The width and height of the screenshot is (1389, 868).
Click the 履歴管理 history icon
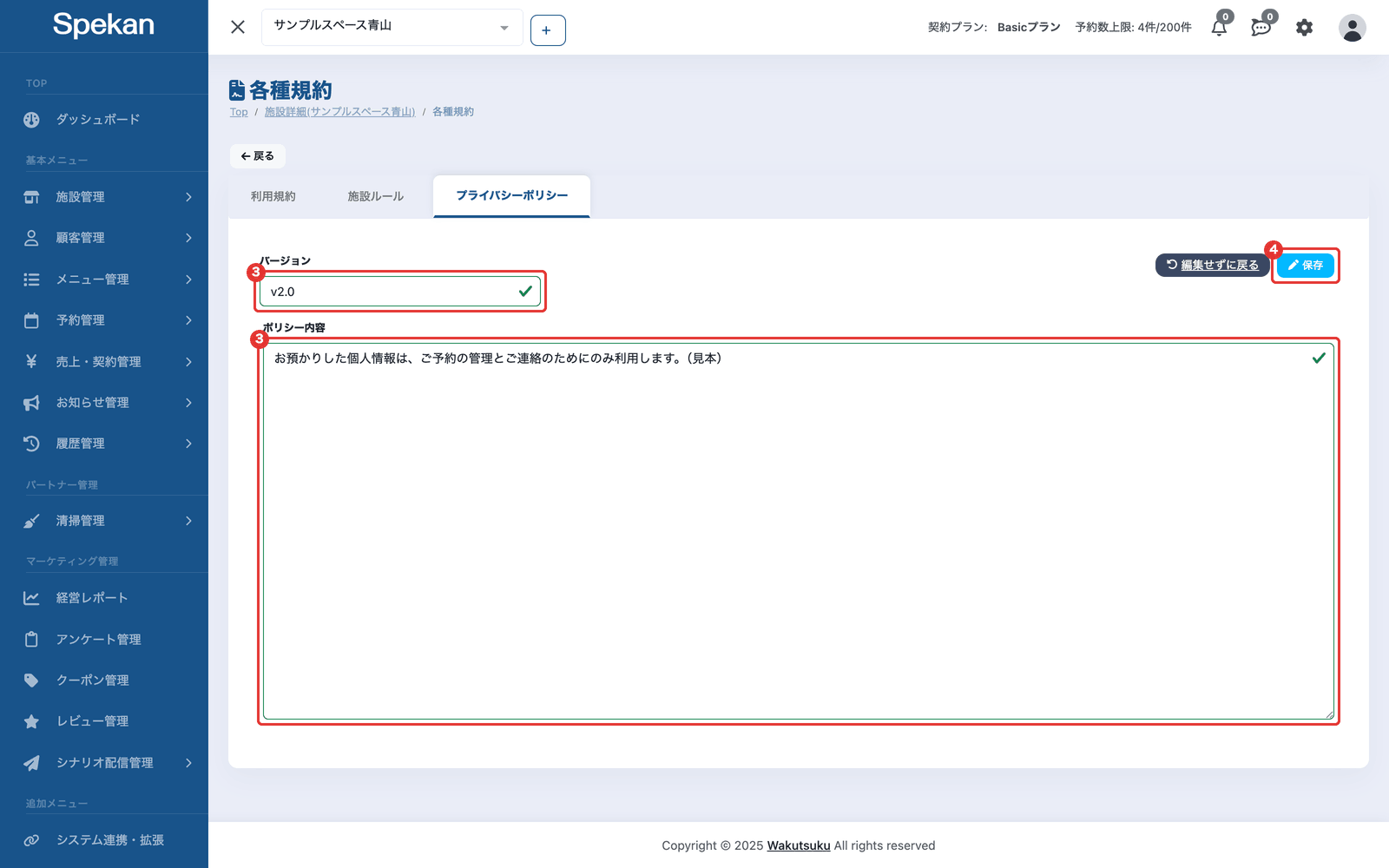pos(31,444)
